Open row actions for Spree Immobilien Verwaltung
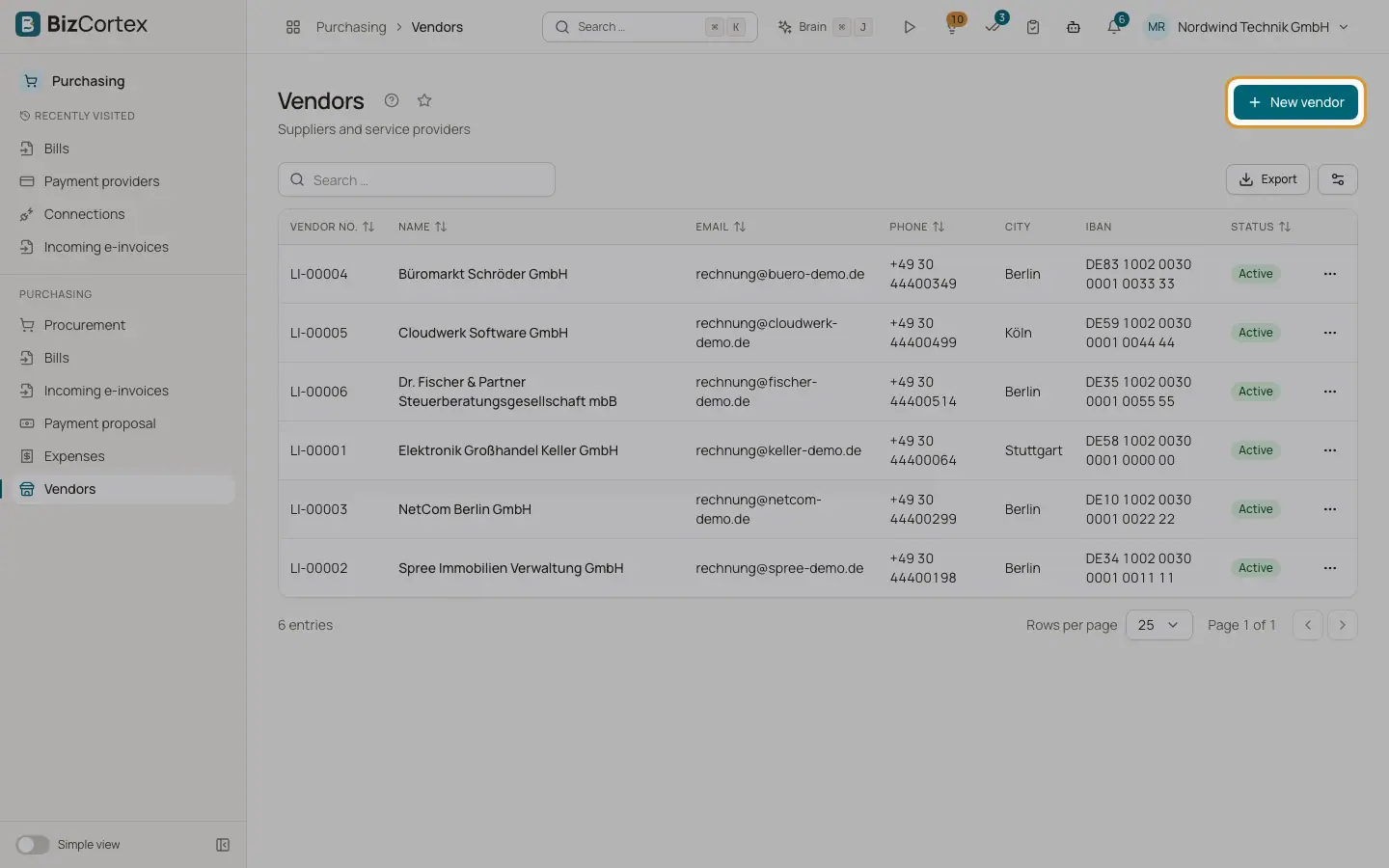This screenshot has height=868, width=1389. pos(1330,568)
